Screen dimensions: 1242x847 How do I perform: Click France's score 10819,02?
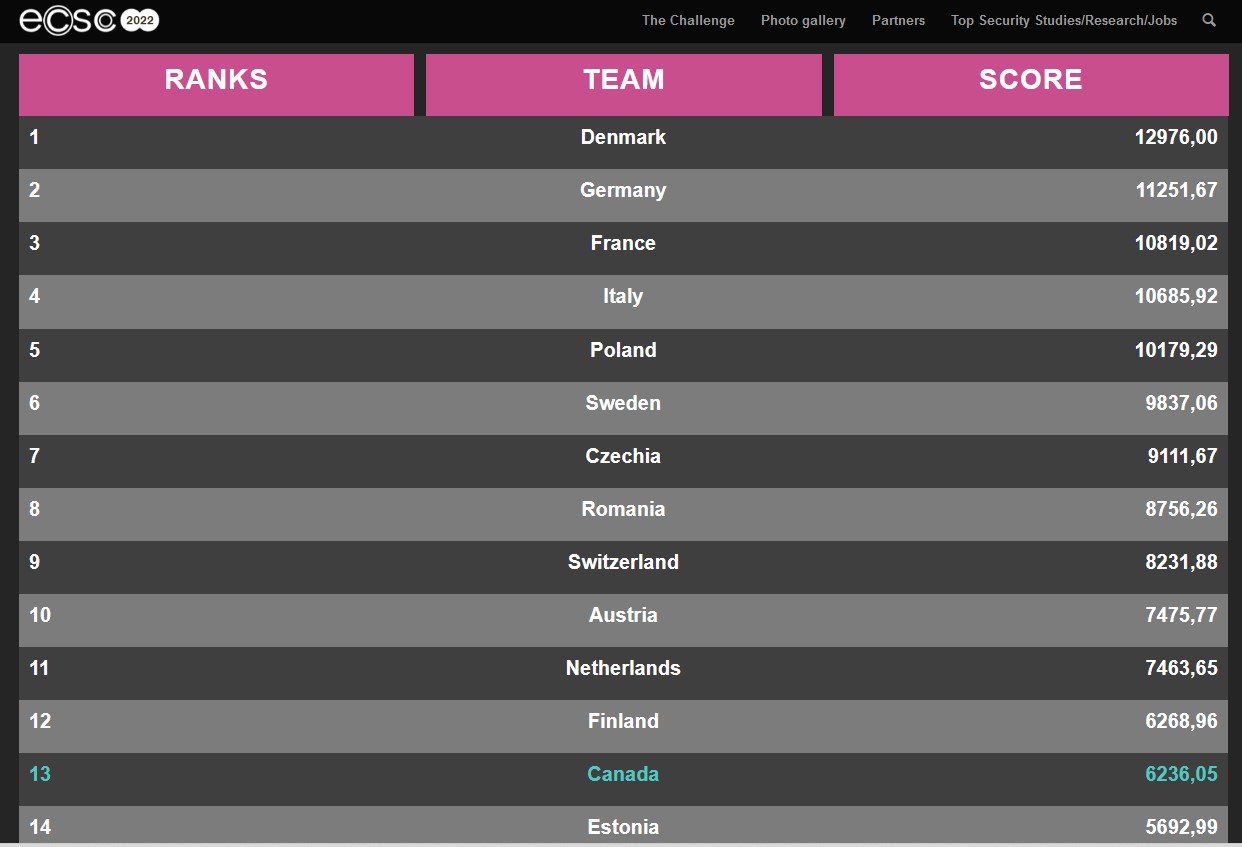[x=1176, y=243]
